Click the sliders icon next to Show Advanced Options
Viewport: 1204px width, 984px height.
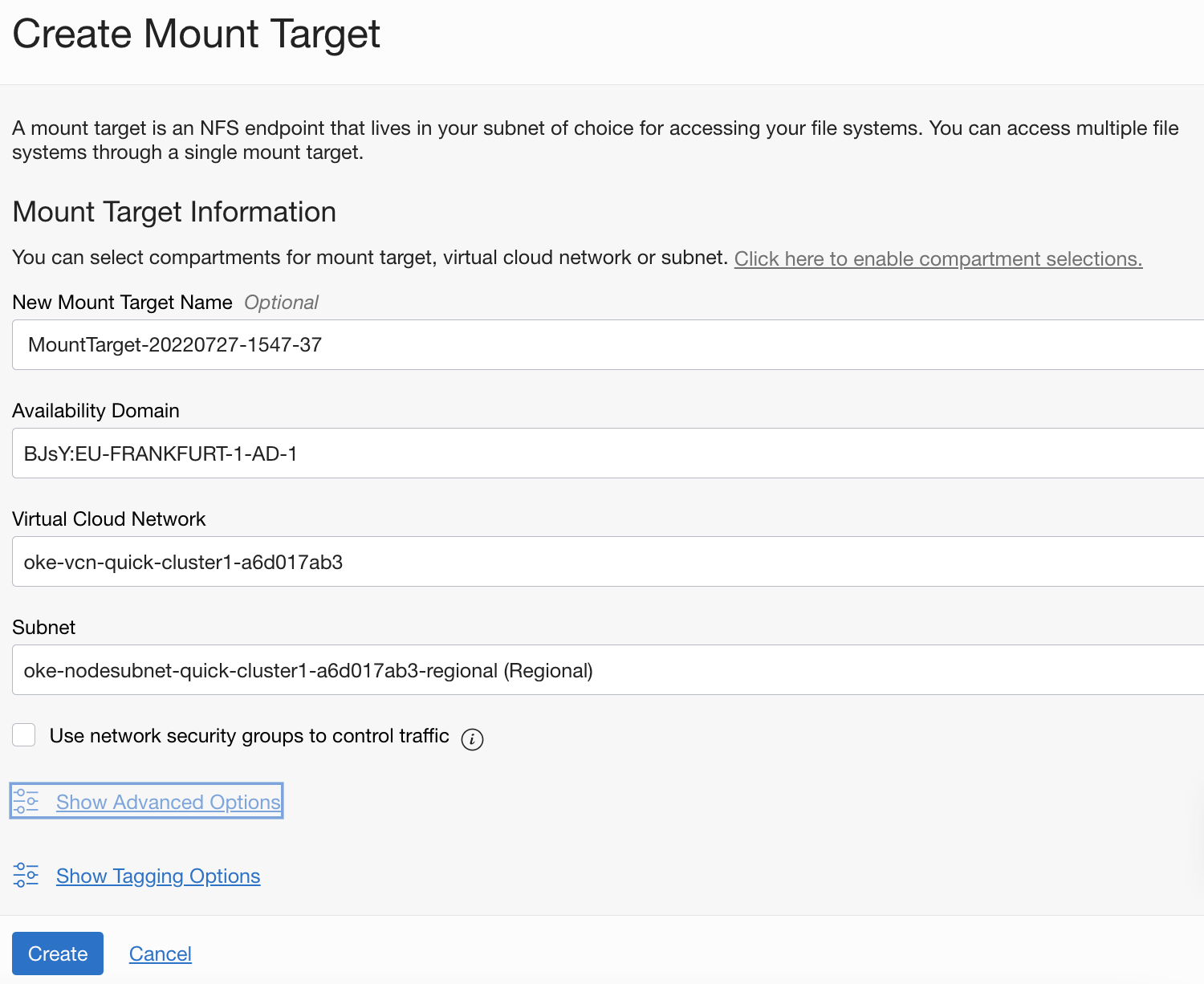[x=26, y=802]
